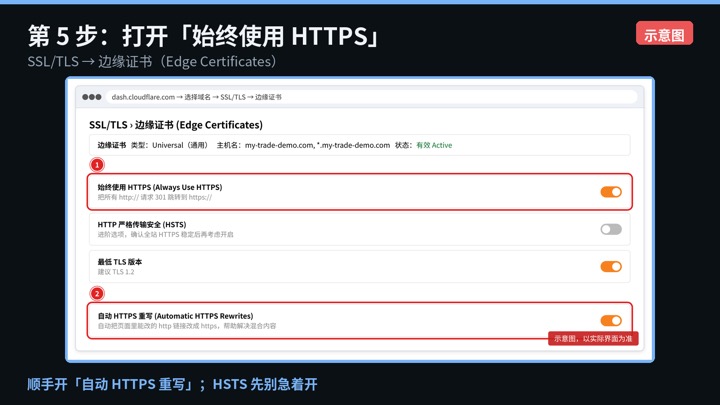Select the 始终使用 HTTPS (Always Use HTTPS) label
720x405 pixels.
[x=160, y=187]
